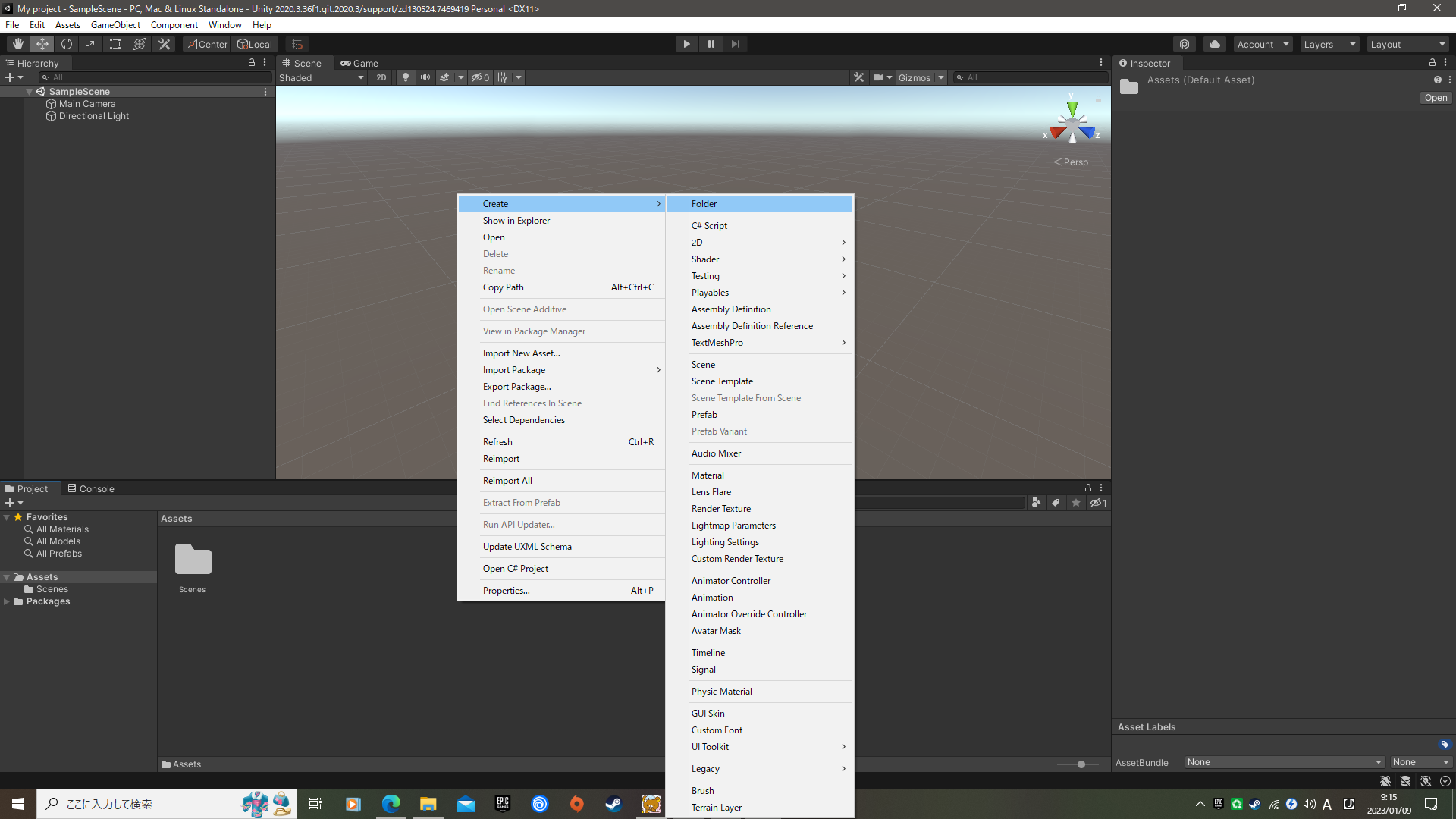Screen dimensions: 1456x819
Task: Toggle Scene view grid visibility
Action: pyautogui.click(x=502, y=77)
